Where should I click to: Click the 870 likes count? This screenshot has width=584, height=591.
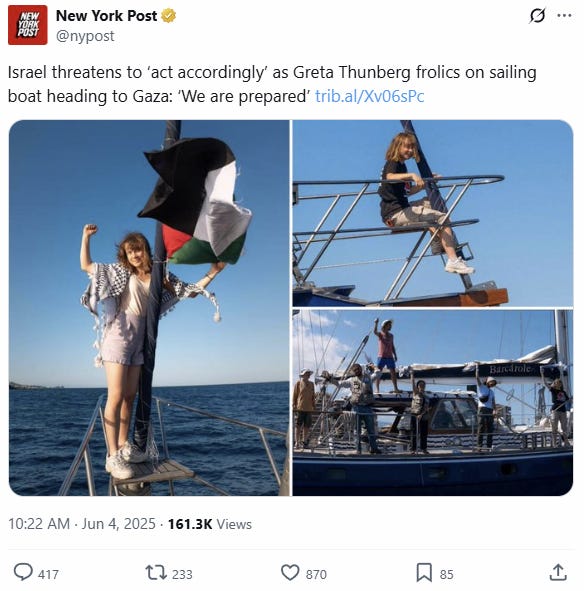click(316, 574)
